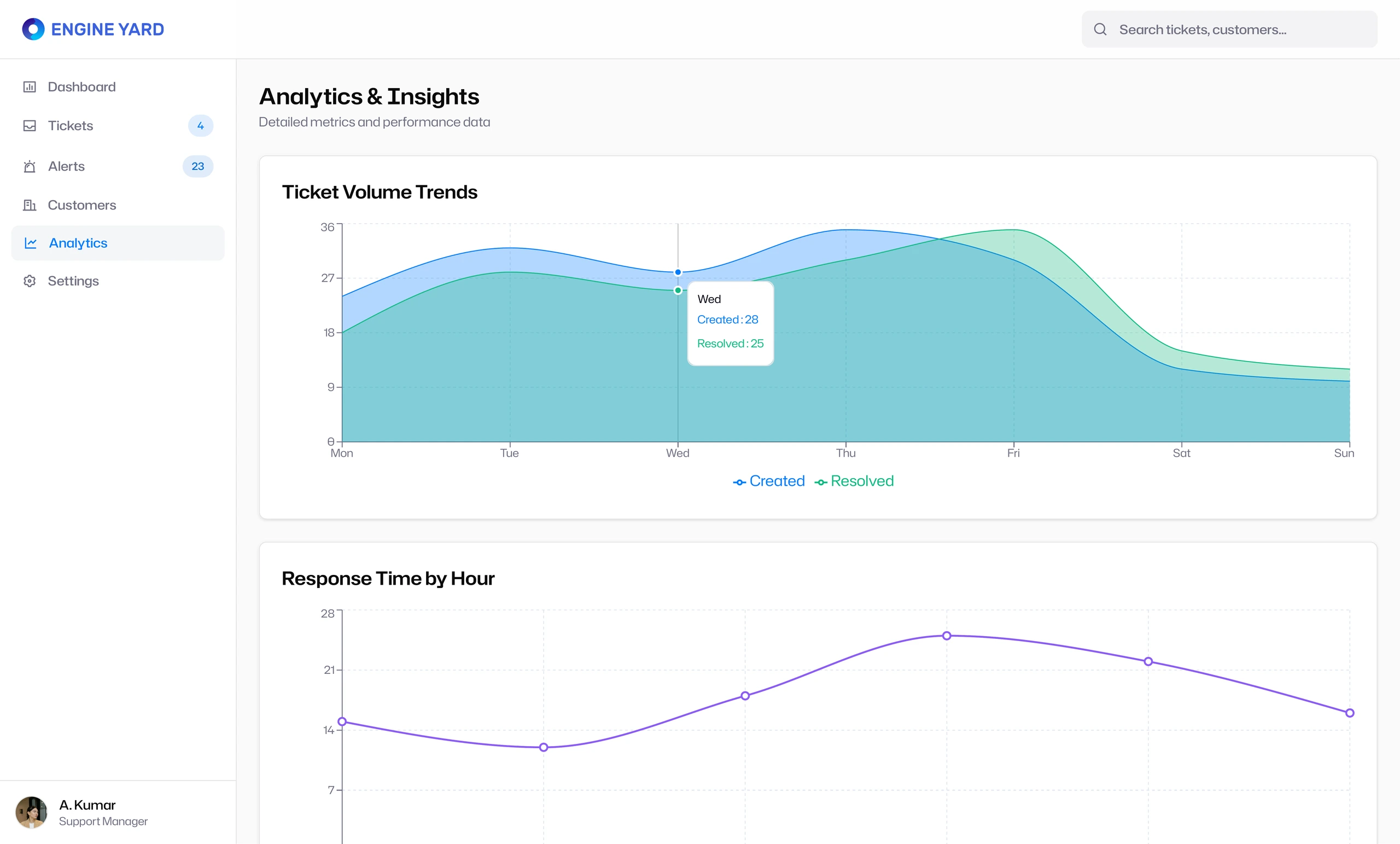The width and height of the screenshot is (1400, 844).
Task: Click the Analytics line-chart icon
Action: pos(31,243)
